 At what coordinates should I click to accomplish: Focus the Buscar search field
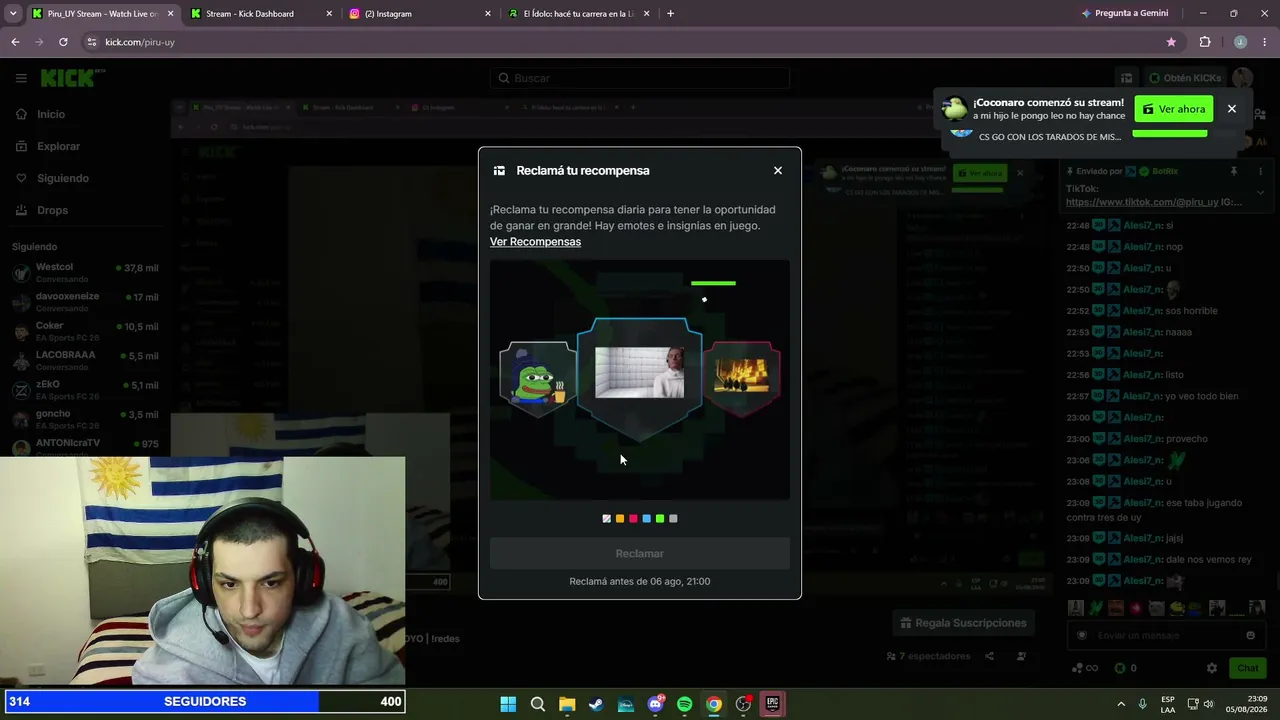pyautogui.click(x=640, y=78)
